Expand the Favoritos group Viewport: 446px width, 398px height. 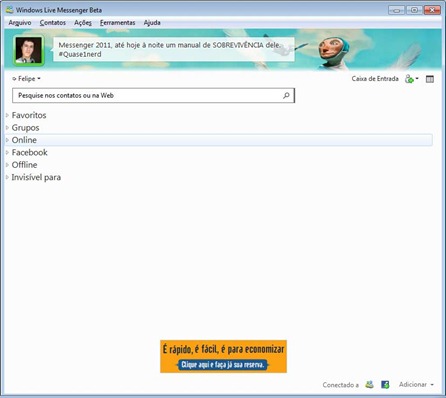point(7,115)
